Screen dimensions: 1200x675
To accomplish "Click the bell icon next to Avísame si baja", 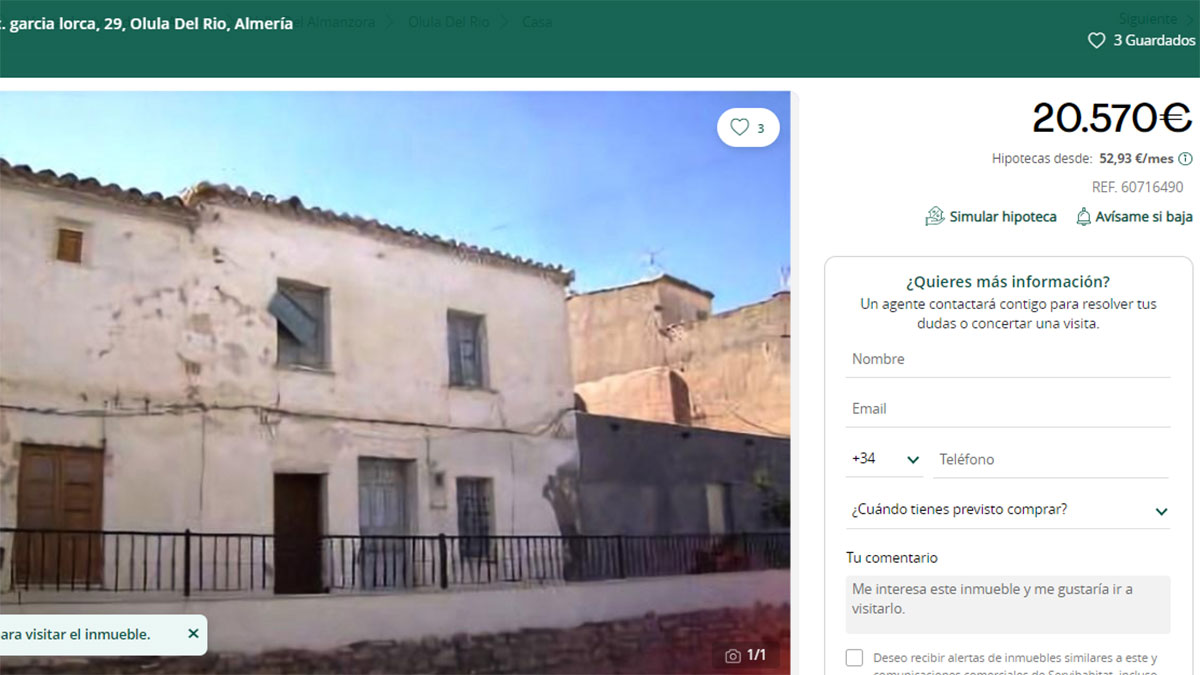I will tap(1083, 216).
